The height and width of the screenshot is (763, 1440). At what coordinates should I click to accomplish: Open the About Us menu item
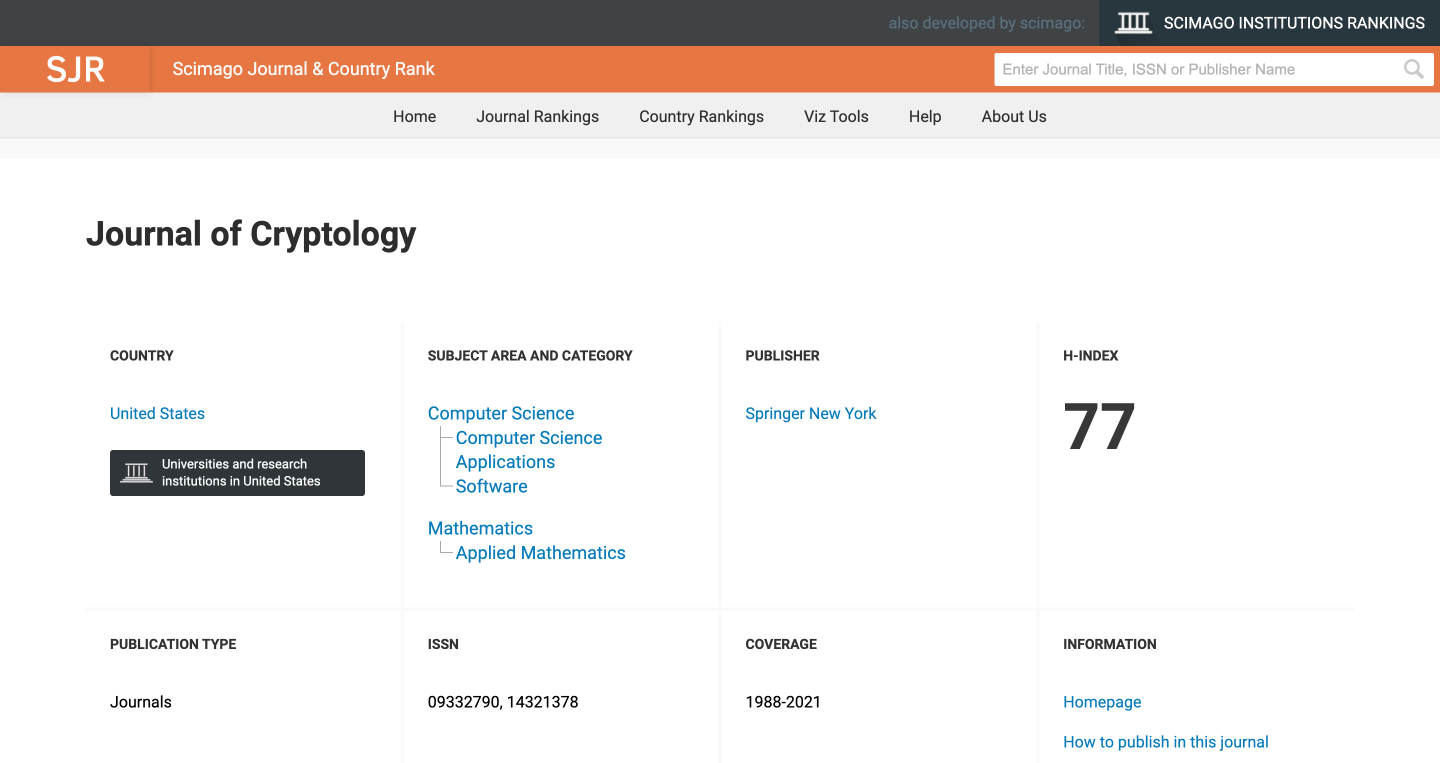click(1014, 116)
